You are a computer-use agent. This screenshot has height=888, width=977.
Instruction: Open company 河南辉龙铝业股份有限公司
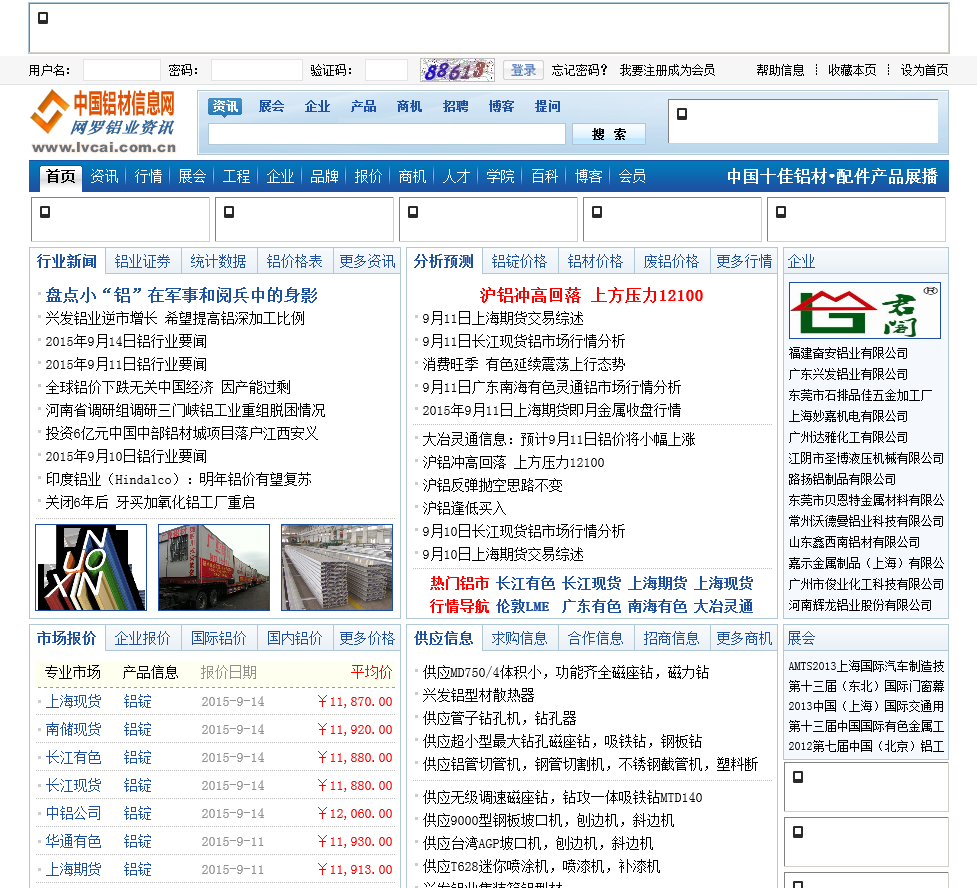(x=860, y=605)
